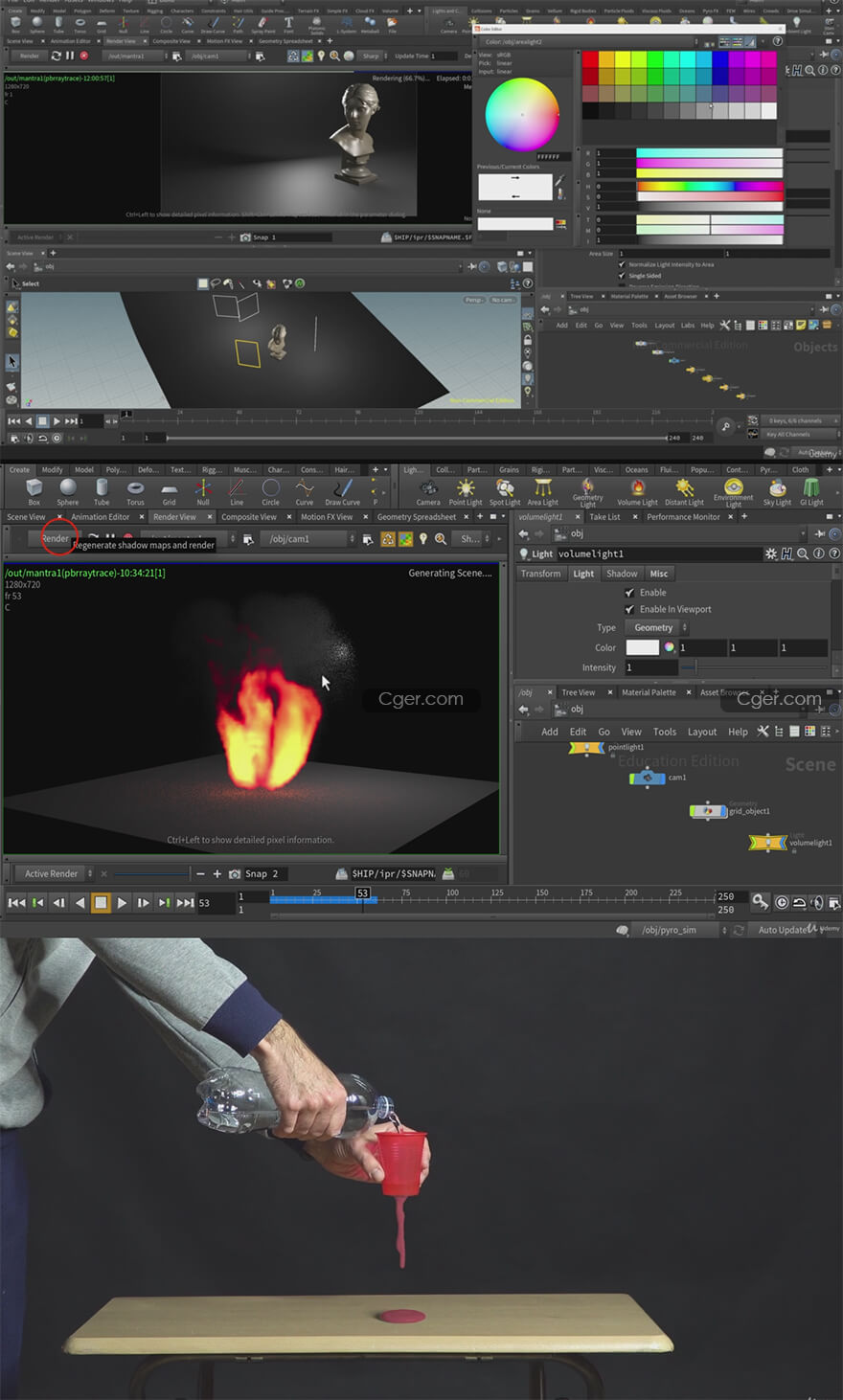
Task: Toggle the Enable checkbox for volumelight1
Action: 629,593
